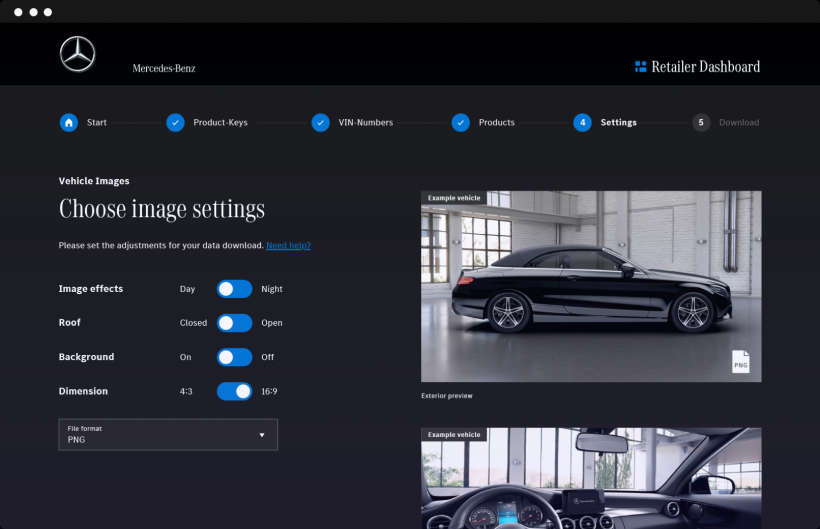
Task: Click the interior preview dashboard image
Action: click(591, 478)
